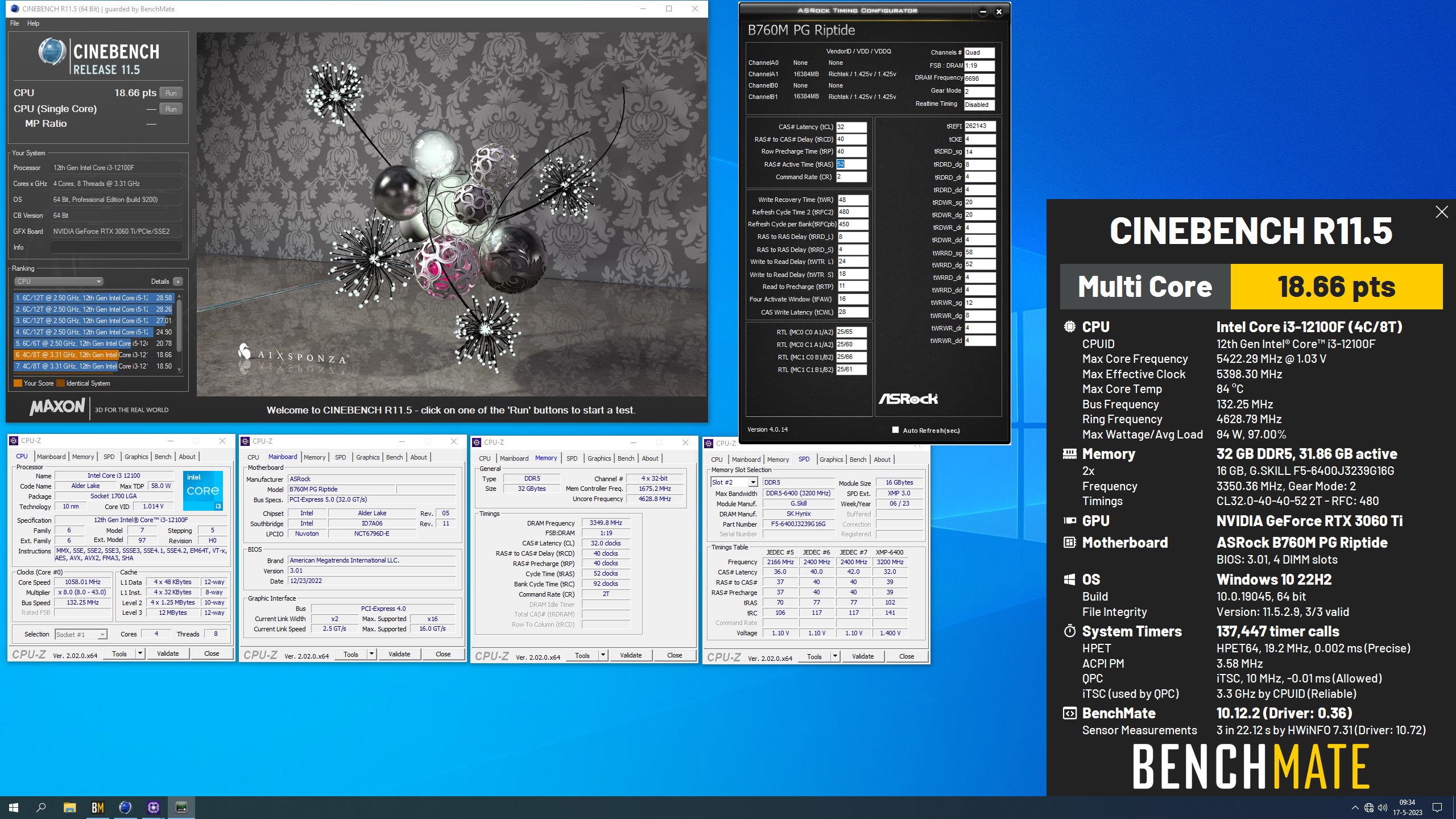Select ranking entry 6 scoring 18.66
The width and height of the screenshot is (1456, 819).
(93, 355)
